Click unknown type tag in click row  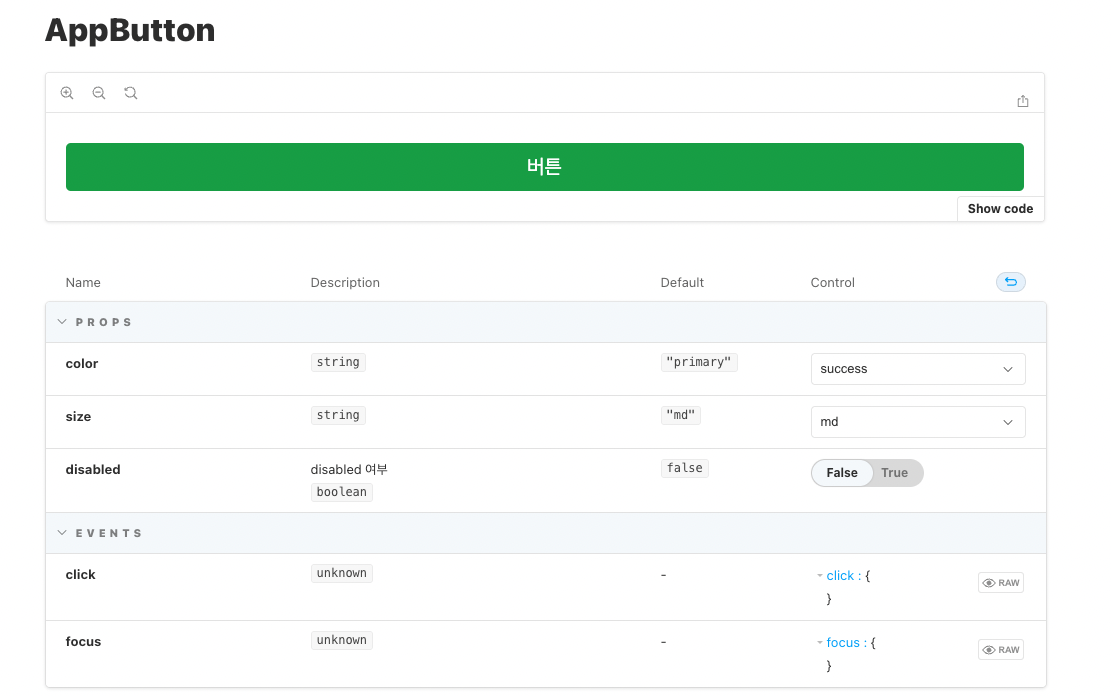click(x=342, y=573)
